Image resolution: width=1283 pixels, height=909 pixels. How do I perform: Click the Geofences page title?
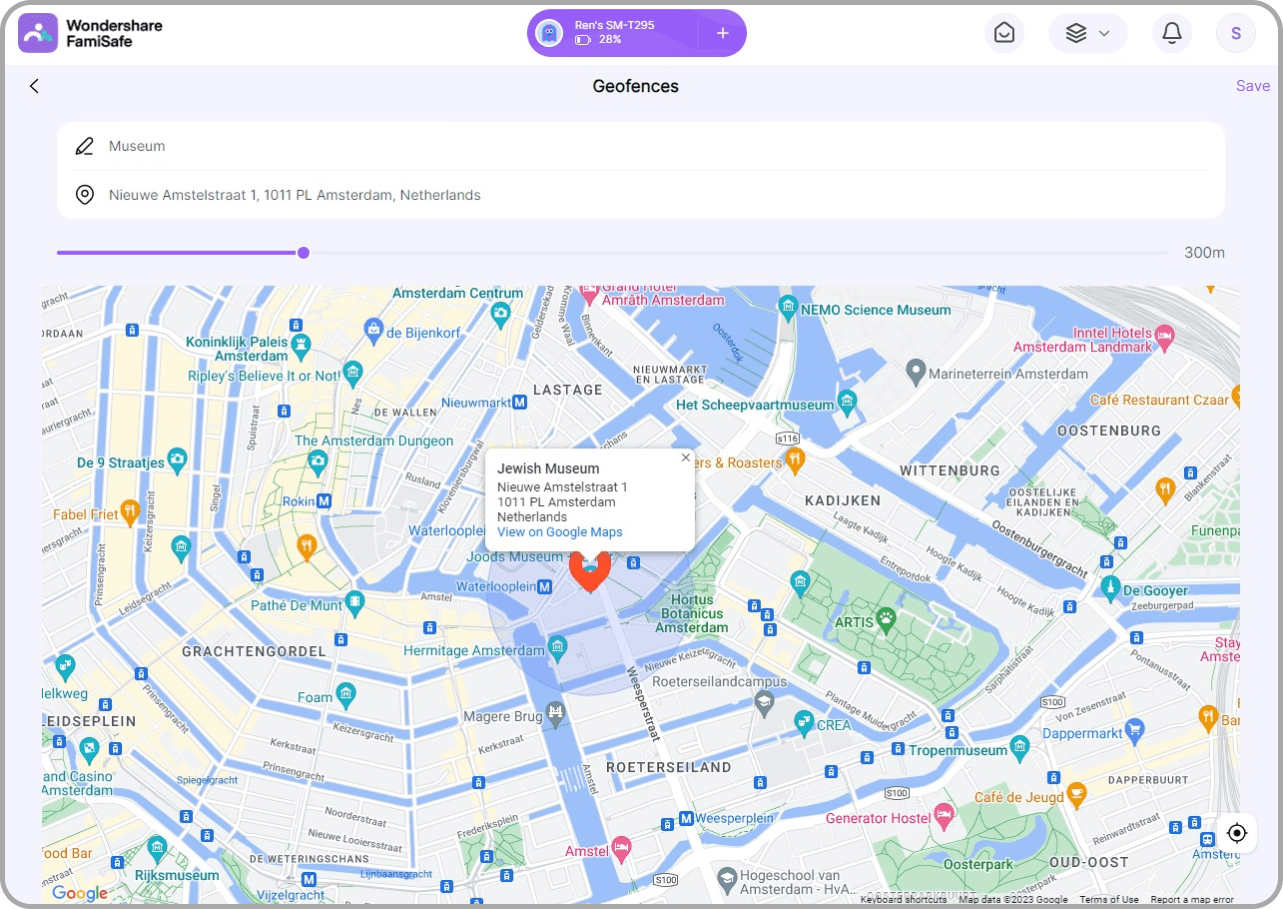[x=635, y=86]
